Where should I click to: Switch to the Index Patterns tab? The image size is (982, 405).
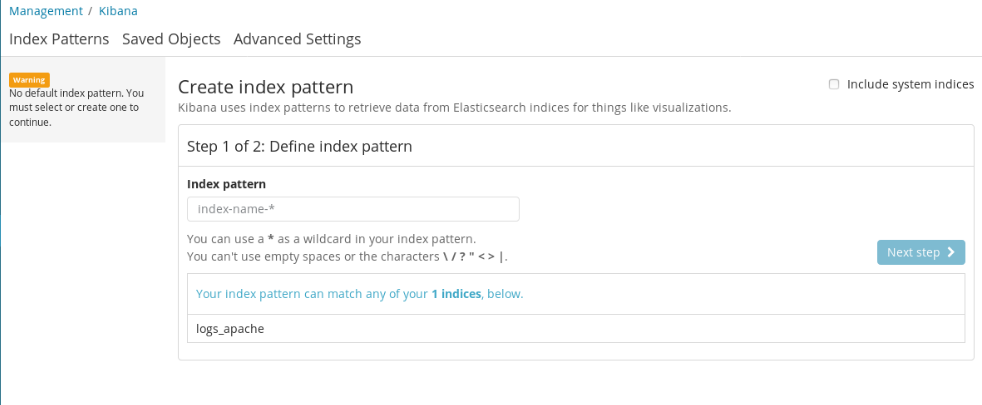click(x=59, y=39)
